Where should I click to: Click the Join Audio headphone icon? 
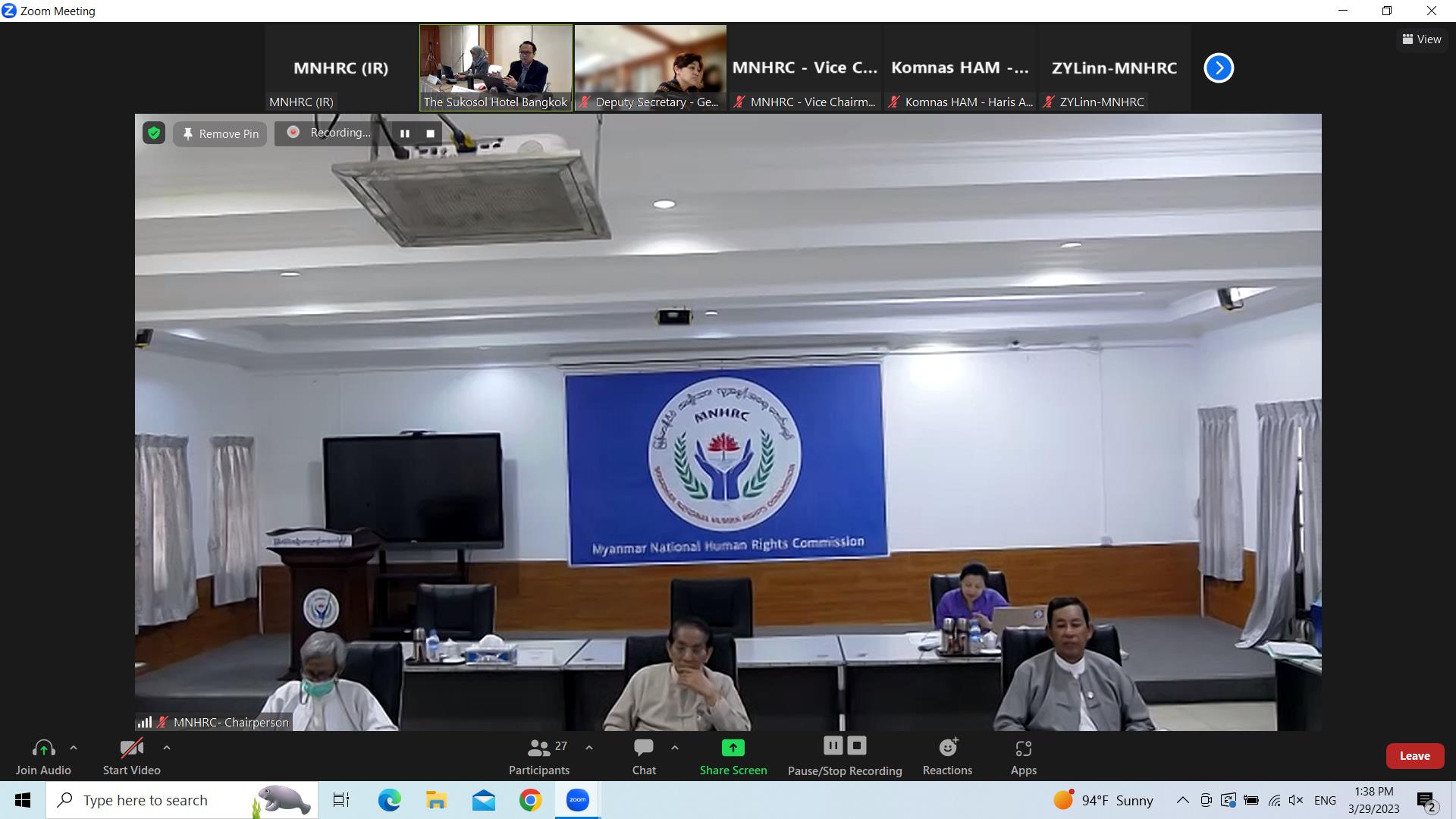point(43,748)
